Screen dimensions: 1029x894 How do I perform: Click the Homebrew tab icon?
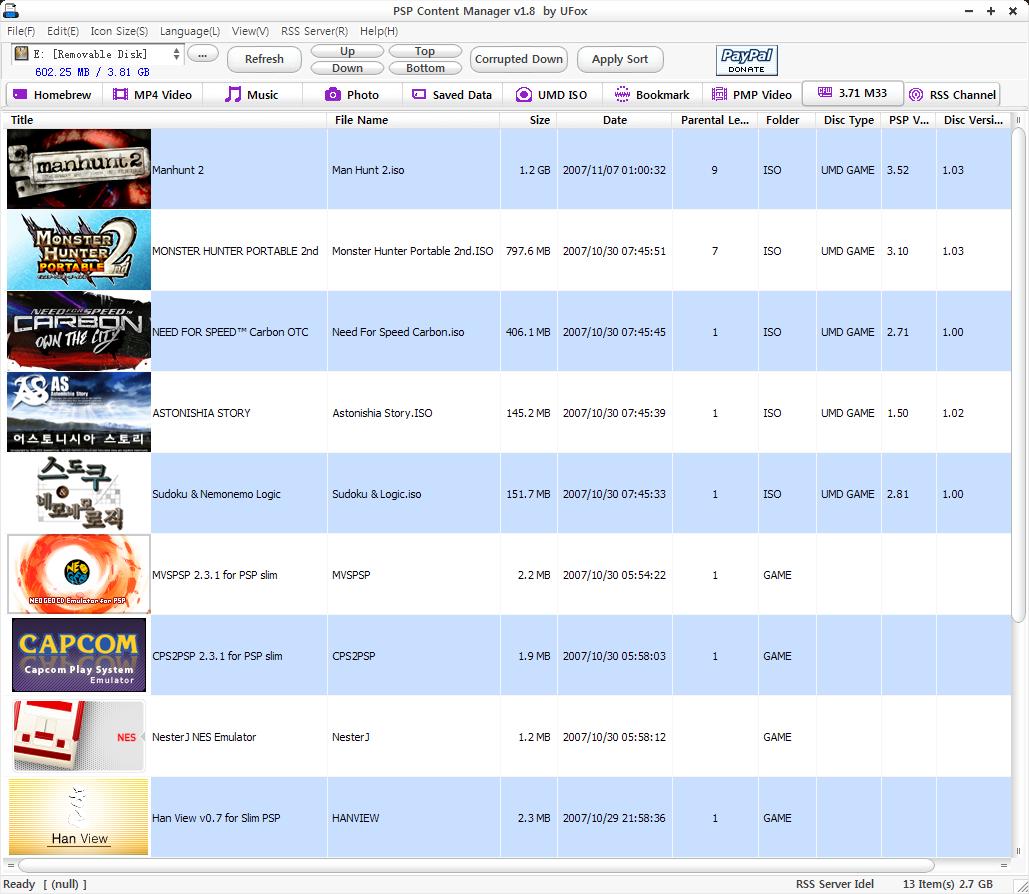[20, 95]
